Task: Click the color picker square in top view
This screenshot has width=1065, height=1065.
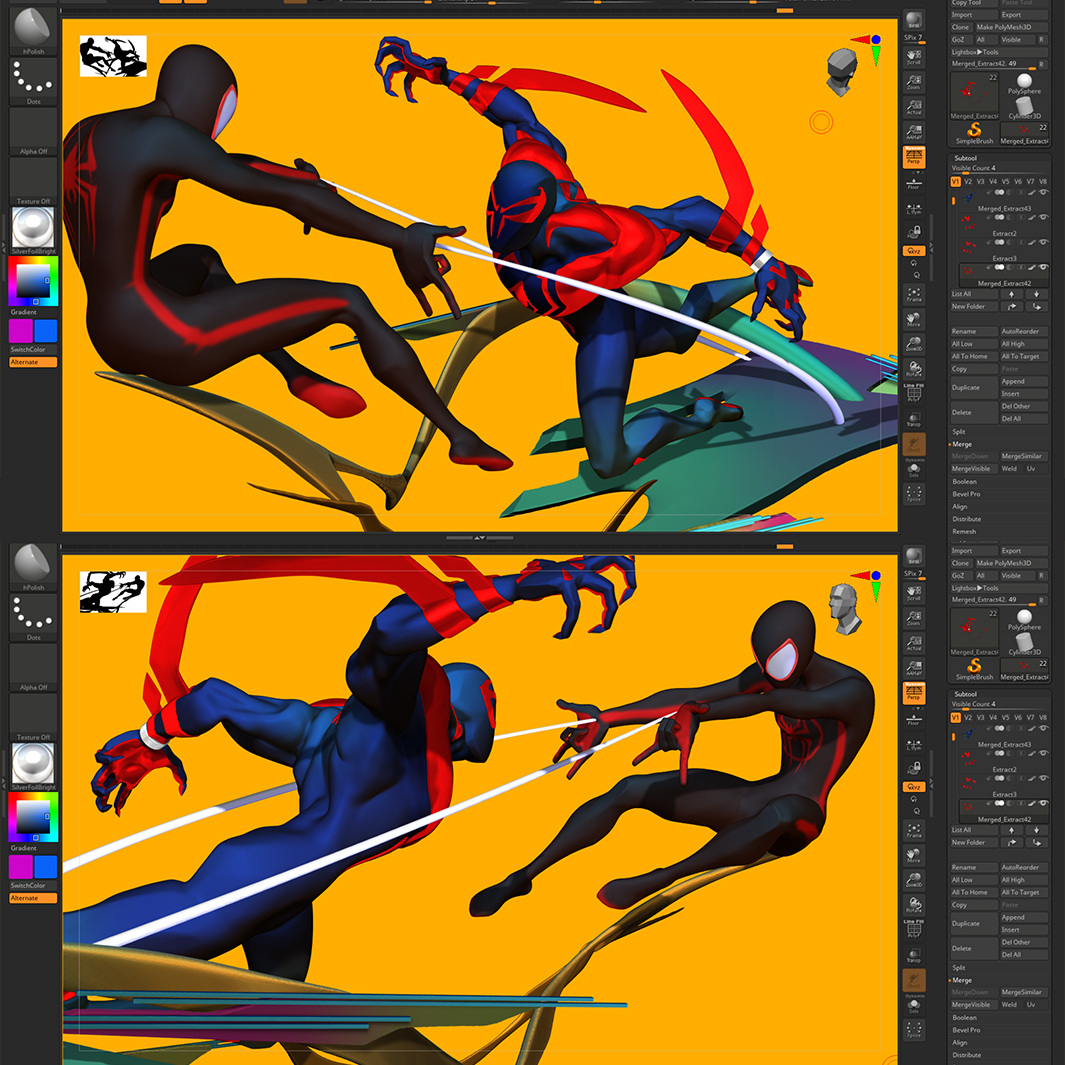Action: 33,280
